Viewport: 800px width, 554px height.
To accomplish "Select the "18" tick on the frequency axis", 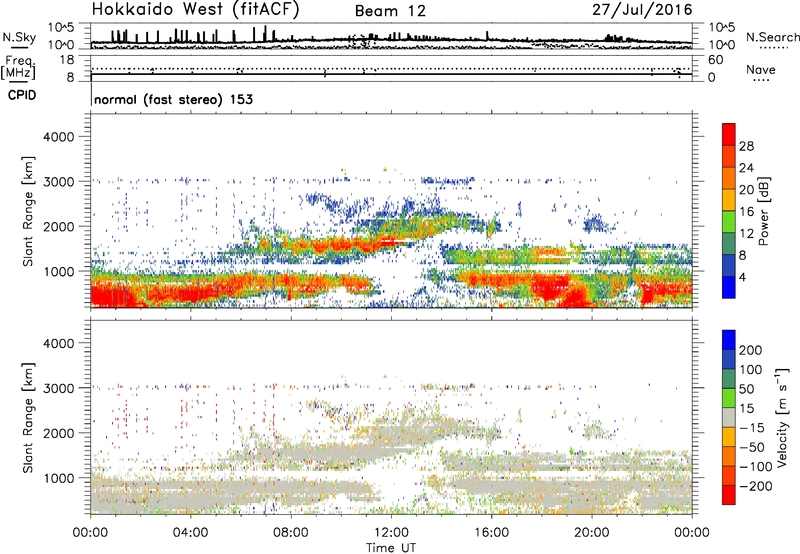I will [67, 60].
